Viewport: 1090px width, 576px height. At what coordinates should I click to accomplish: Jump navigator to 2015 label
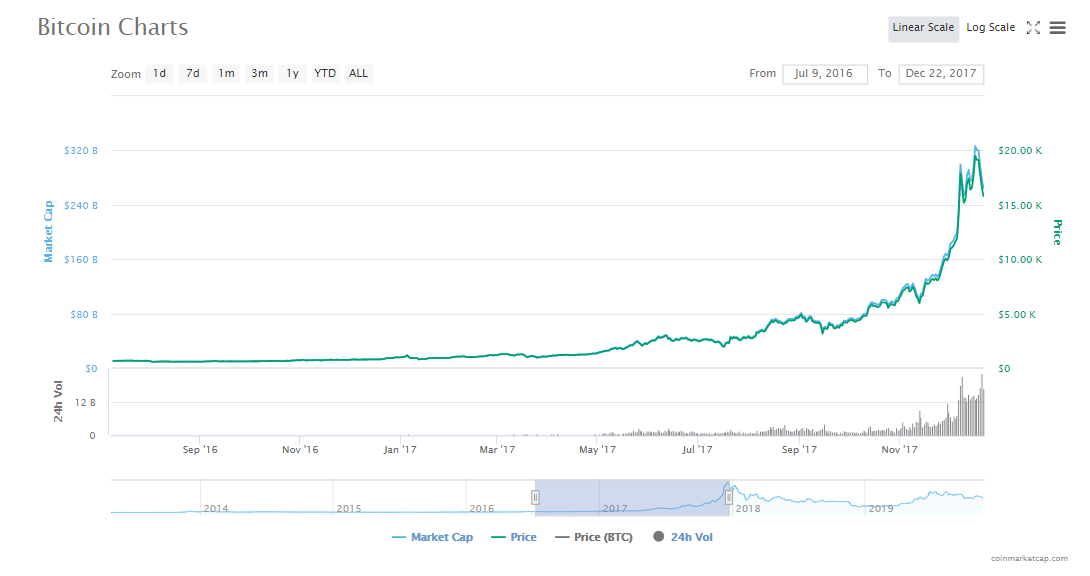click(348, 509)
